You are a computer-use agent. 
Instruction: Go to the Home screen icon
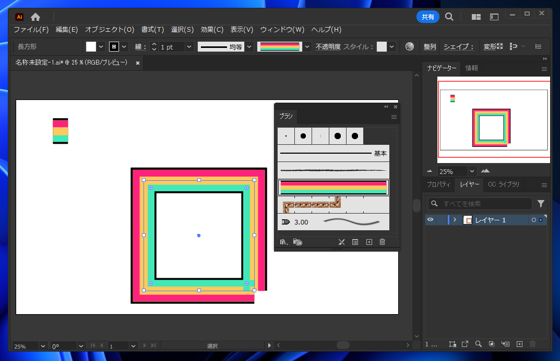pos(35,17)
